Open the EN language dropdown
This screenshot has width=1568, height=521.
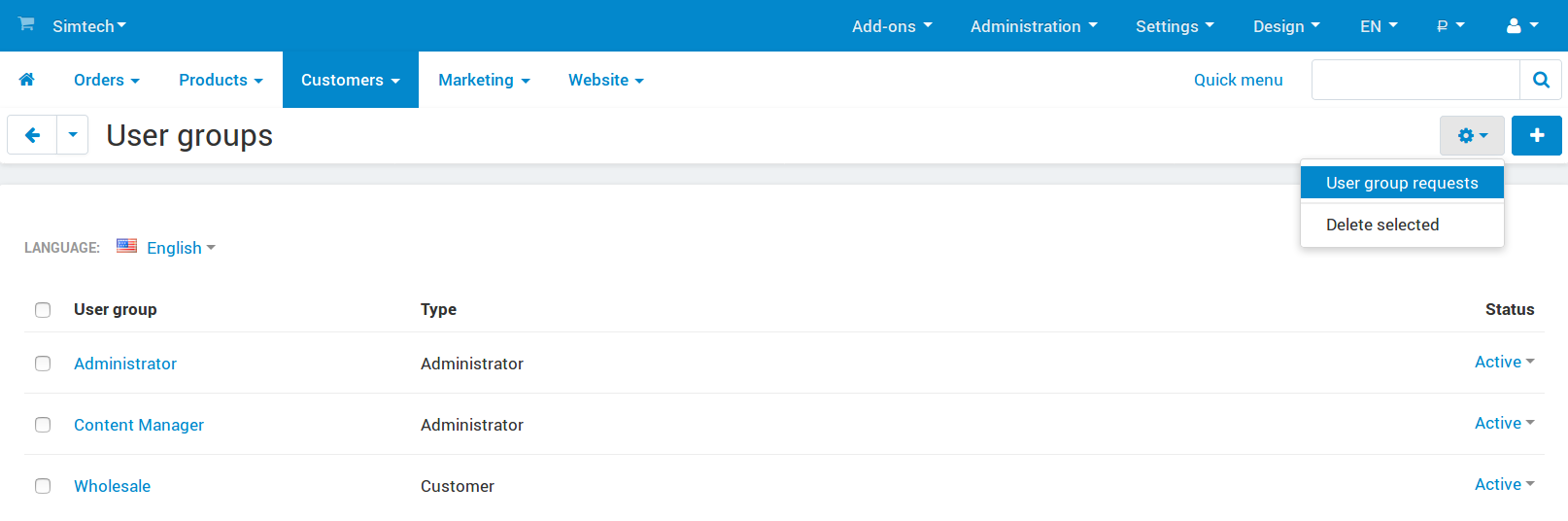(1379, 26)
